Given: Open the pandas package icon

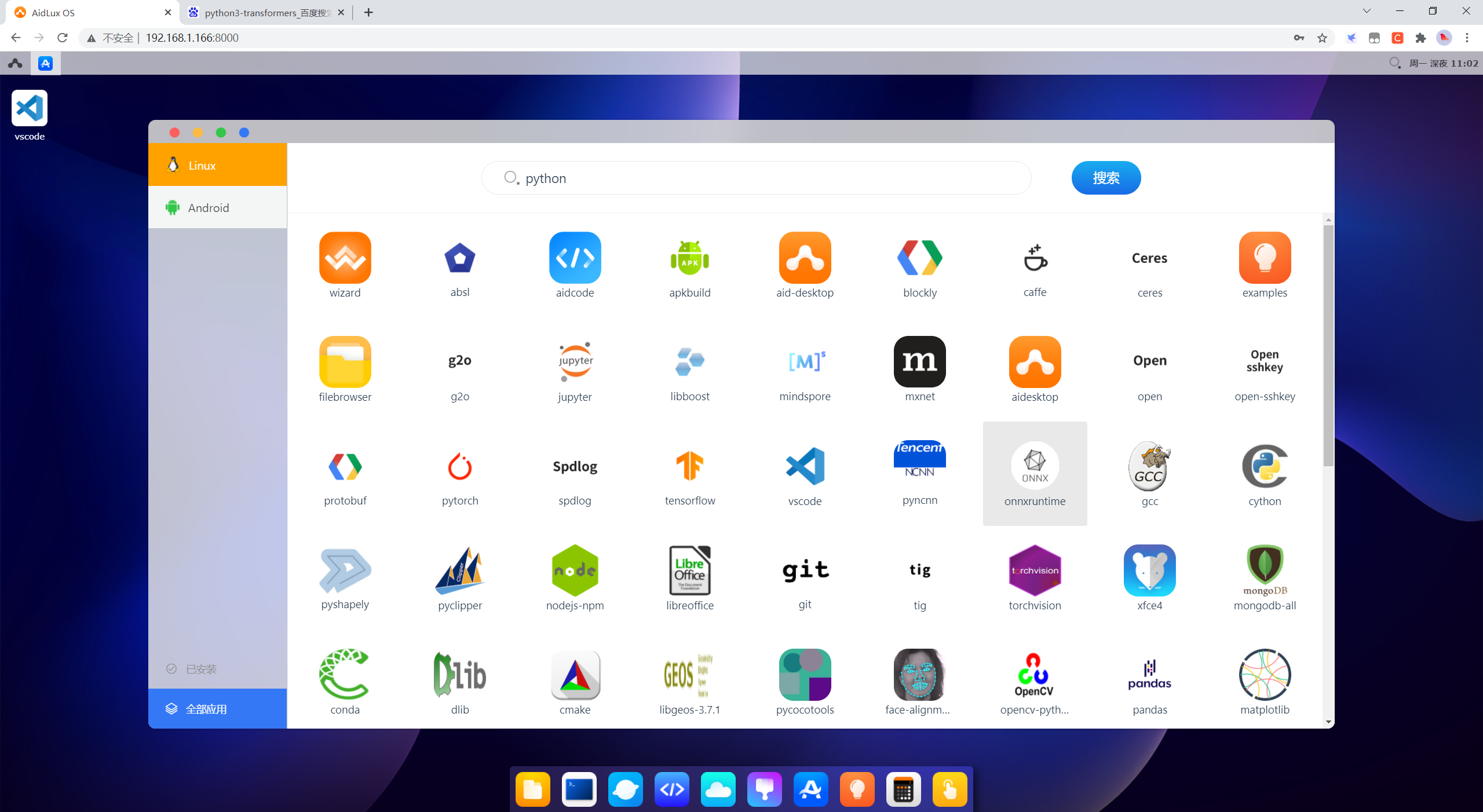Looking at the screenshot, I should click(x=1150, y=675).
